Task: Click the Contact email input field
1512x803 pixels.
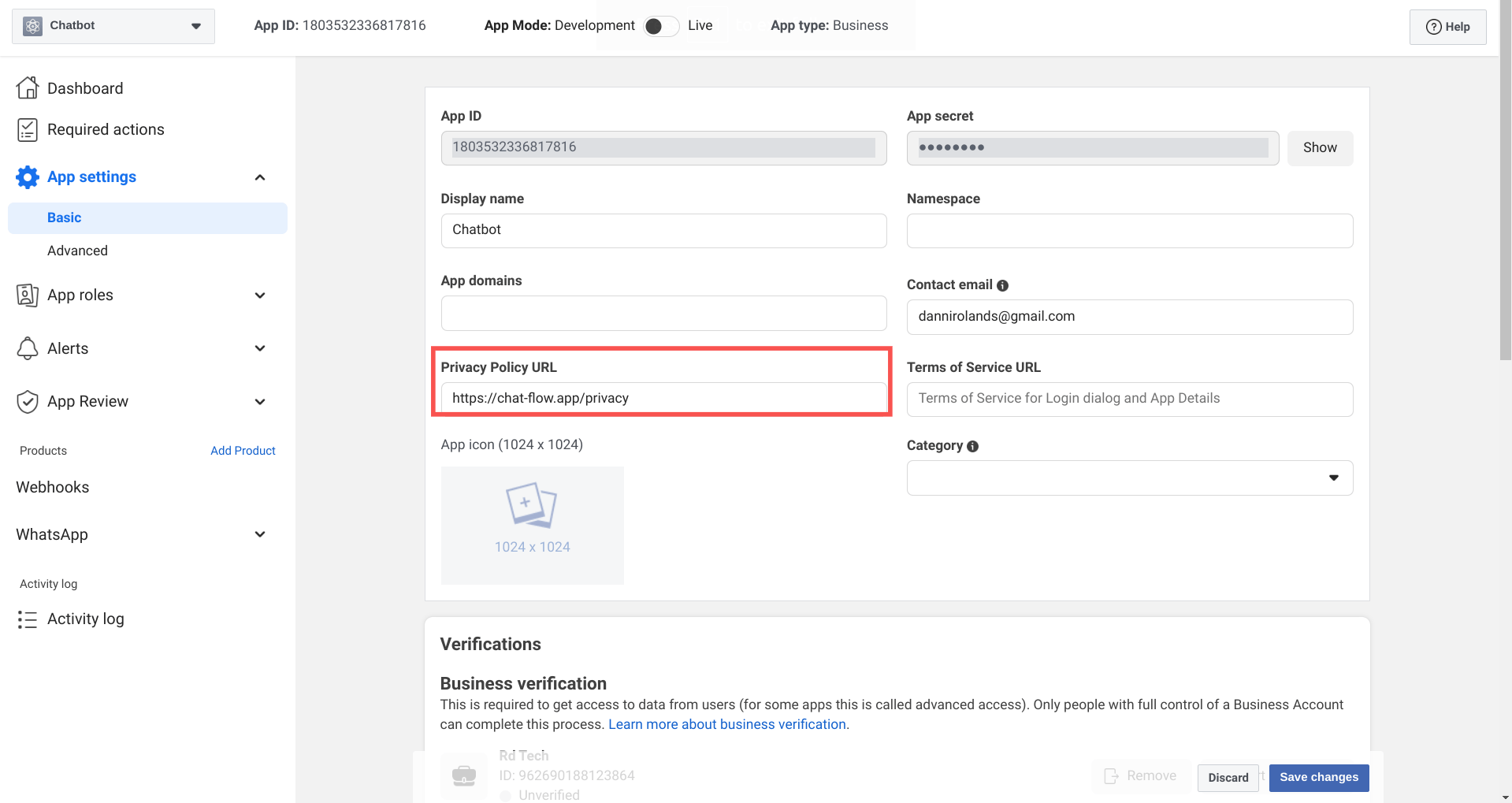Action: coord(1130,317)
